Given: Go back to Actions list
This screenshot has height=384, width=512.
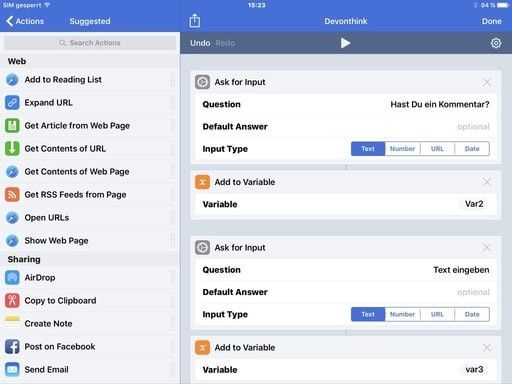Looking at the screenshot, I should point(25,21).
